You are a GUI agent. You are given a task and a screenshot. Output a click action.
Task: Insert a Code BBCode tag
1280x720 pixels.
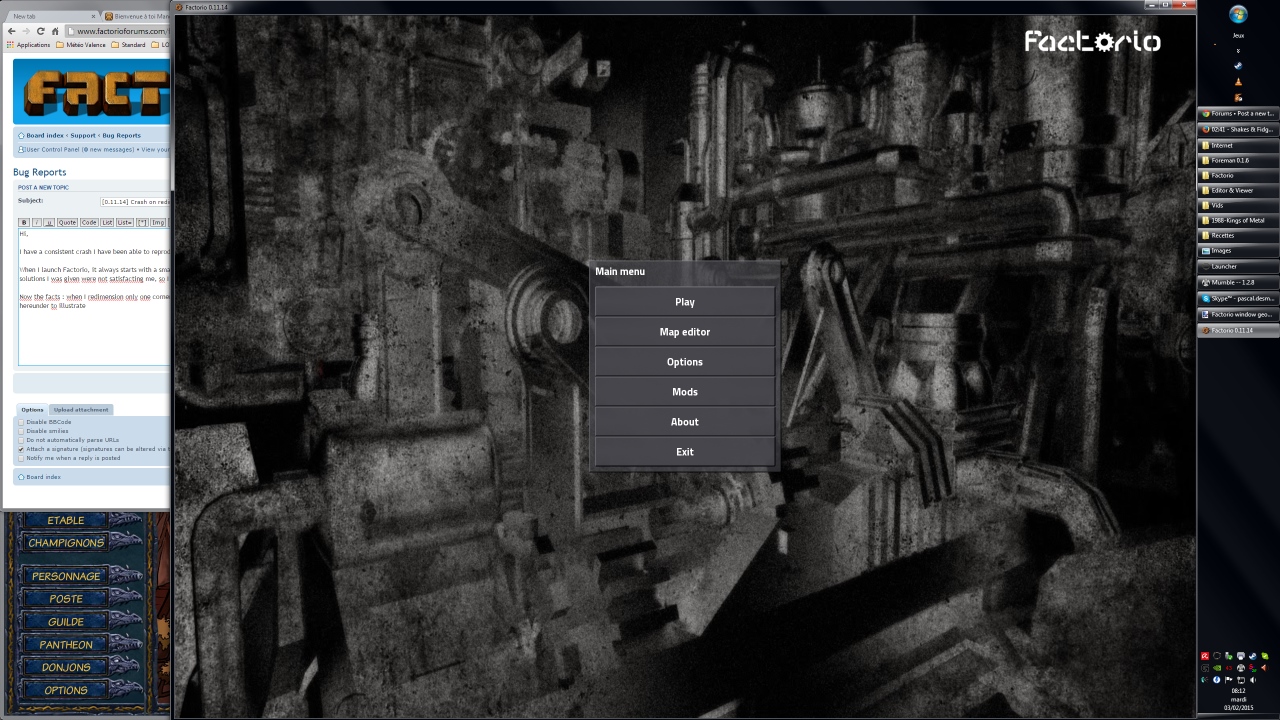[89, 222]
